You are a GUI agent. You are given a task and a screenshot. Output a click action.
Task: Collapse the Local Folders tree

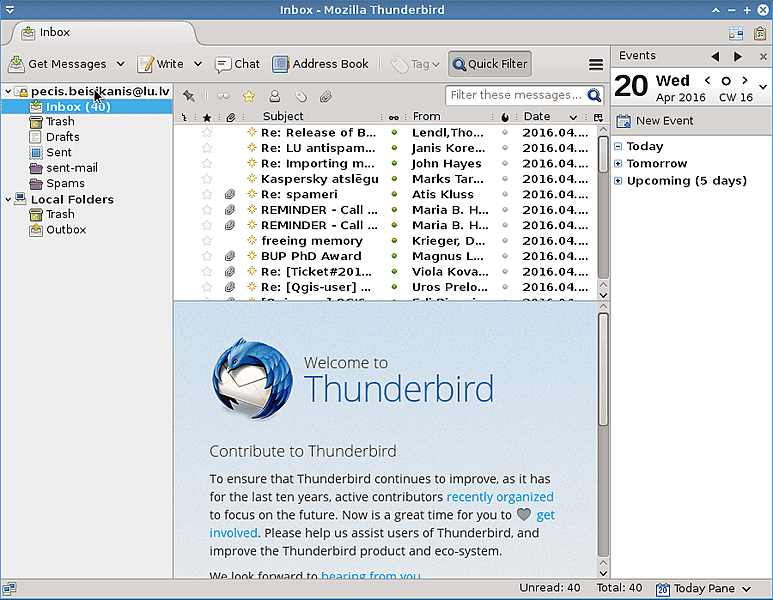point(8,199)
